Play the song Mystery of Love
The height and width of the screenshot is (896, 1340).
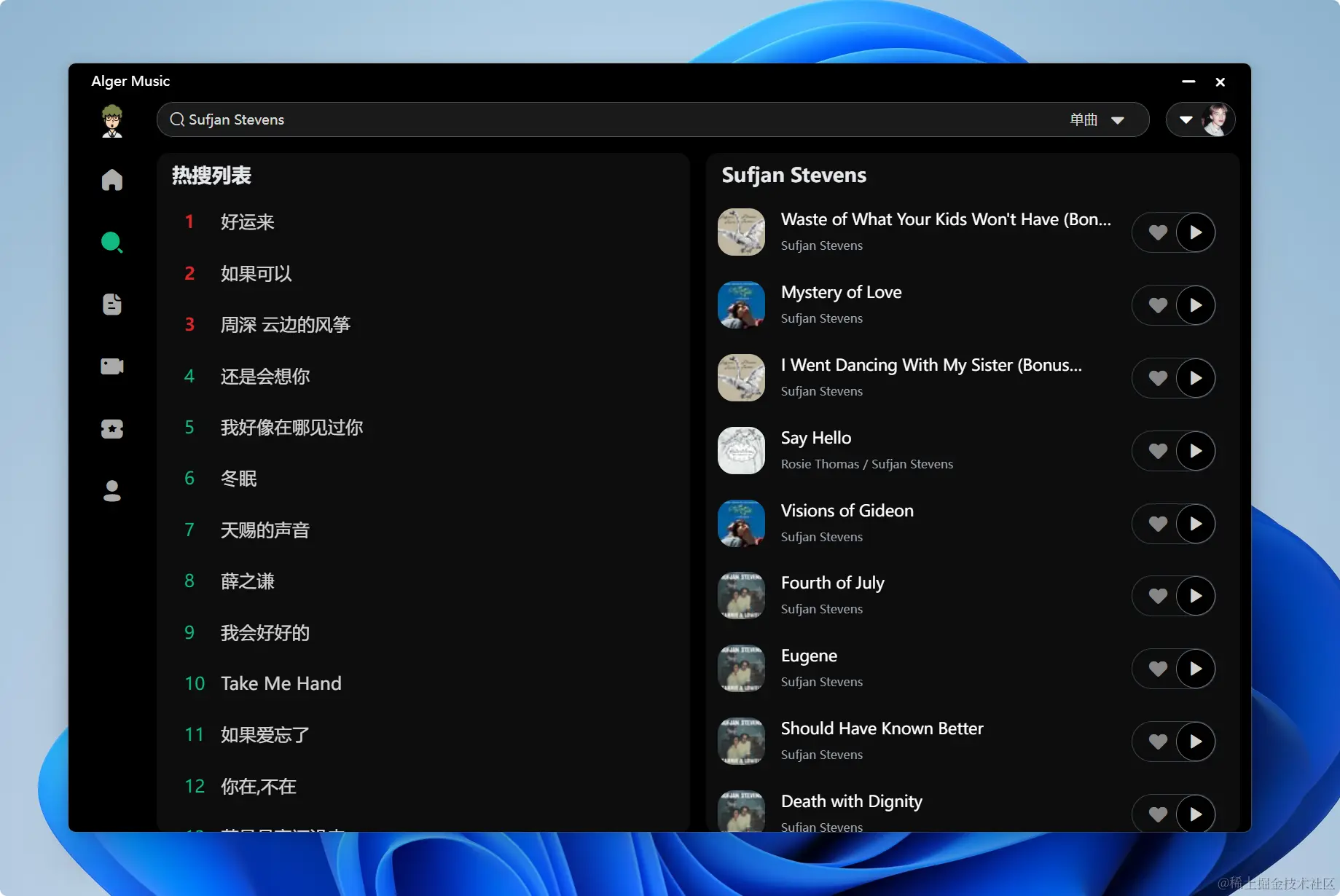[x=1195, y=305]
